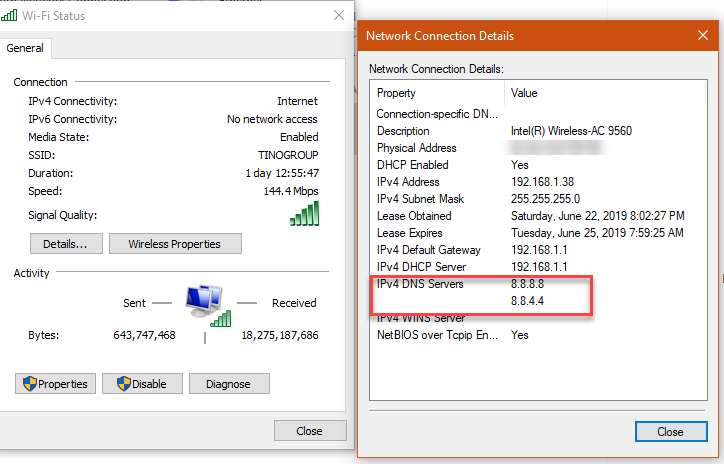Click the Wi-Fi signal icon in title bar

[x=9, y=15]
